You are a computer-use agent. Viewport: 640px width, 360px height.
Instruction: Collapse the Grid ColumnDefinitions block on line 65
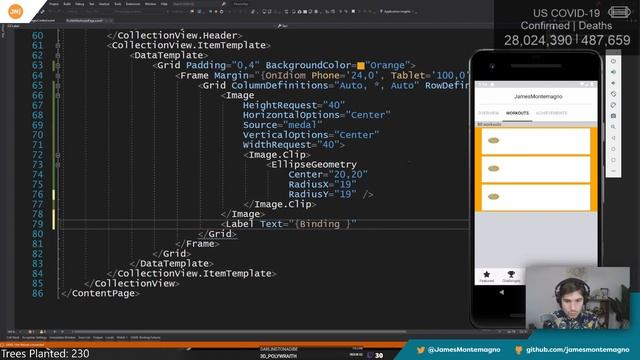(58, 86)
